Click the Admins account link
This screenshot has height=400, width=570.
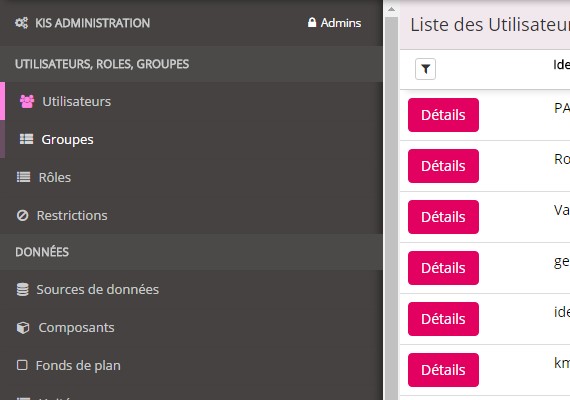pyautogui.click(x=341, y=23)
